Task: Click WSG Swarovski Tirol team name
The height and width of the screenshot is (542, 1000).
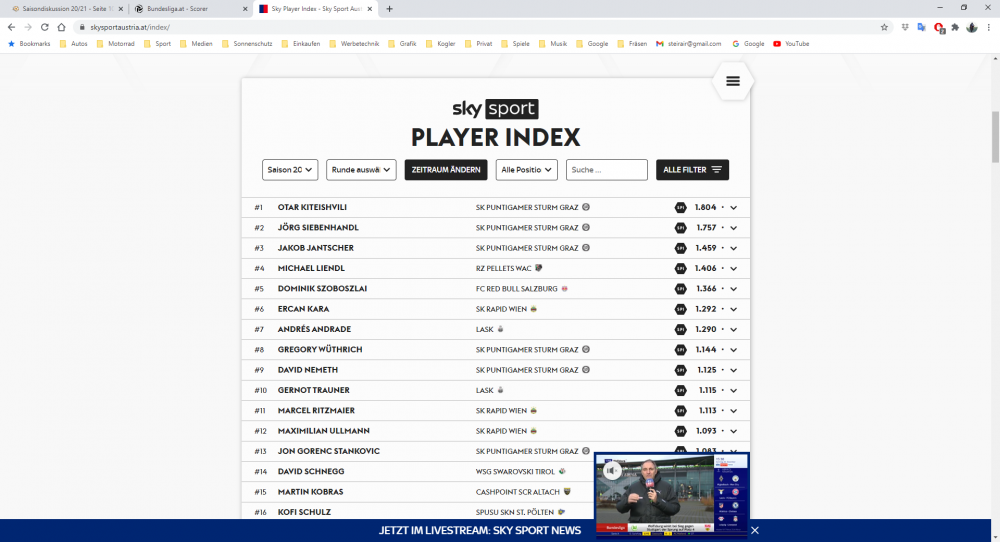Action: click(x=515, y=472)
